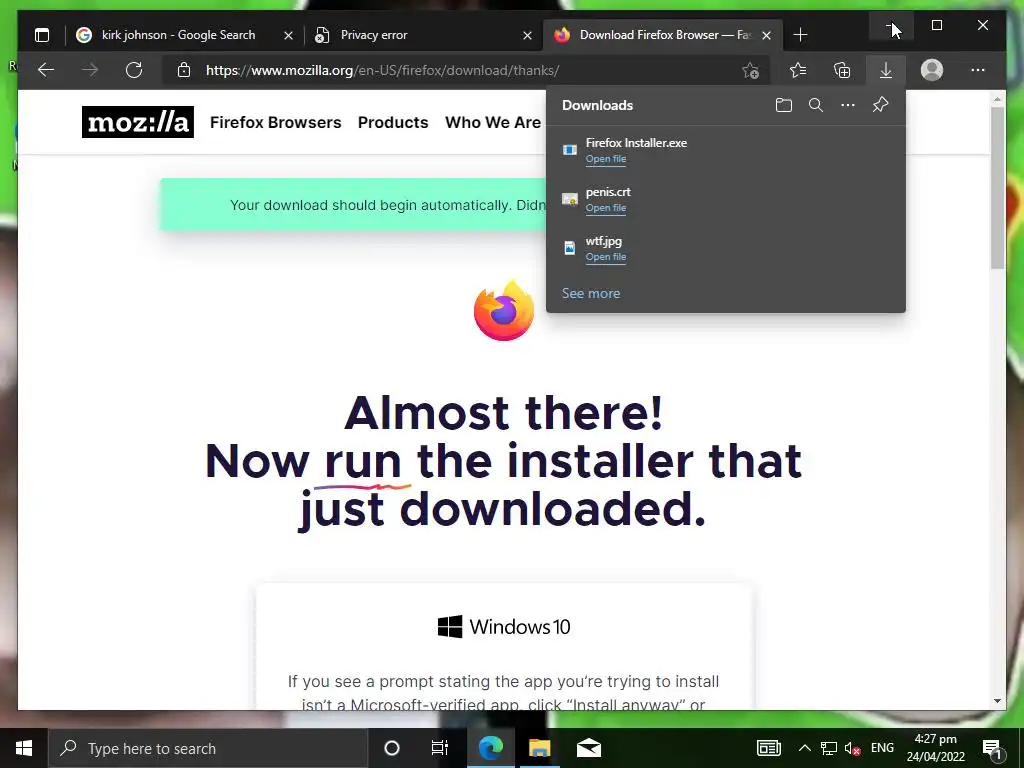Close the kirk johnson Google Search tab
Viewport: 1024px width, 768px height.
pyautogui.click(x=288, y=35)
